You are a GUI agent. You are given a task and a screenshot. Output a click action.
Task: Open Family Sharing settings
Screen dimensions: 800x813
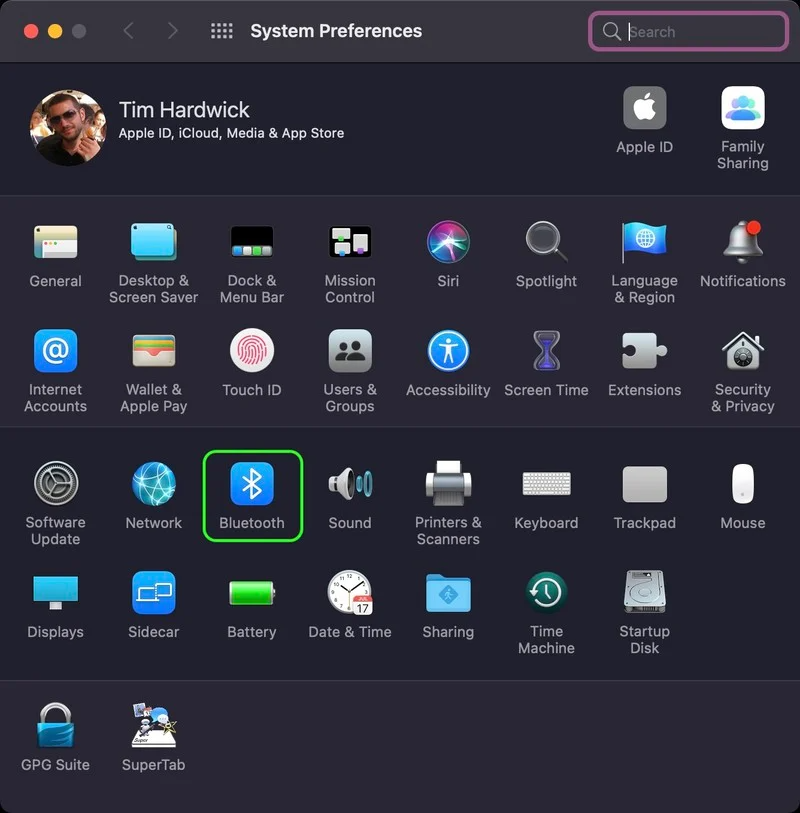pyautogui.click(x=743, y=109)
